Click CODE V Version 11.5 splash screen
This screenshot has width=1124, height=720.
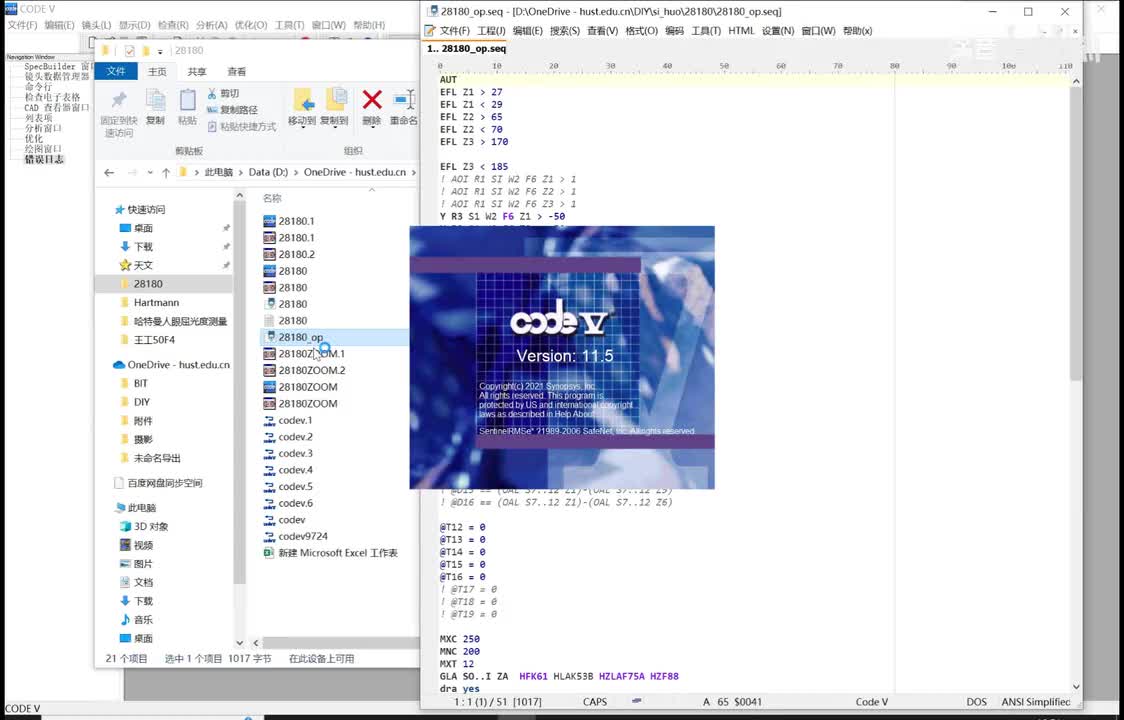coord(562,357)
